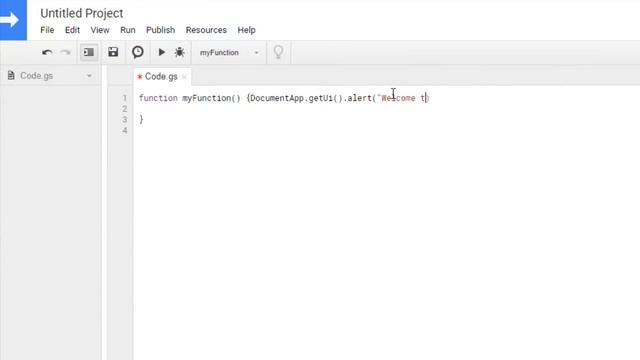
Task: Save the project with floppy icon
Action: [x=113, y=52]
